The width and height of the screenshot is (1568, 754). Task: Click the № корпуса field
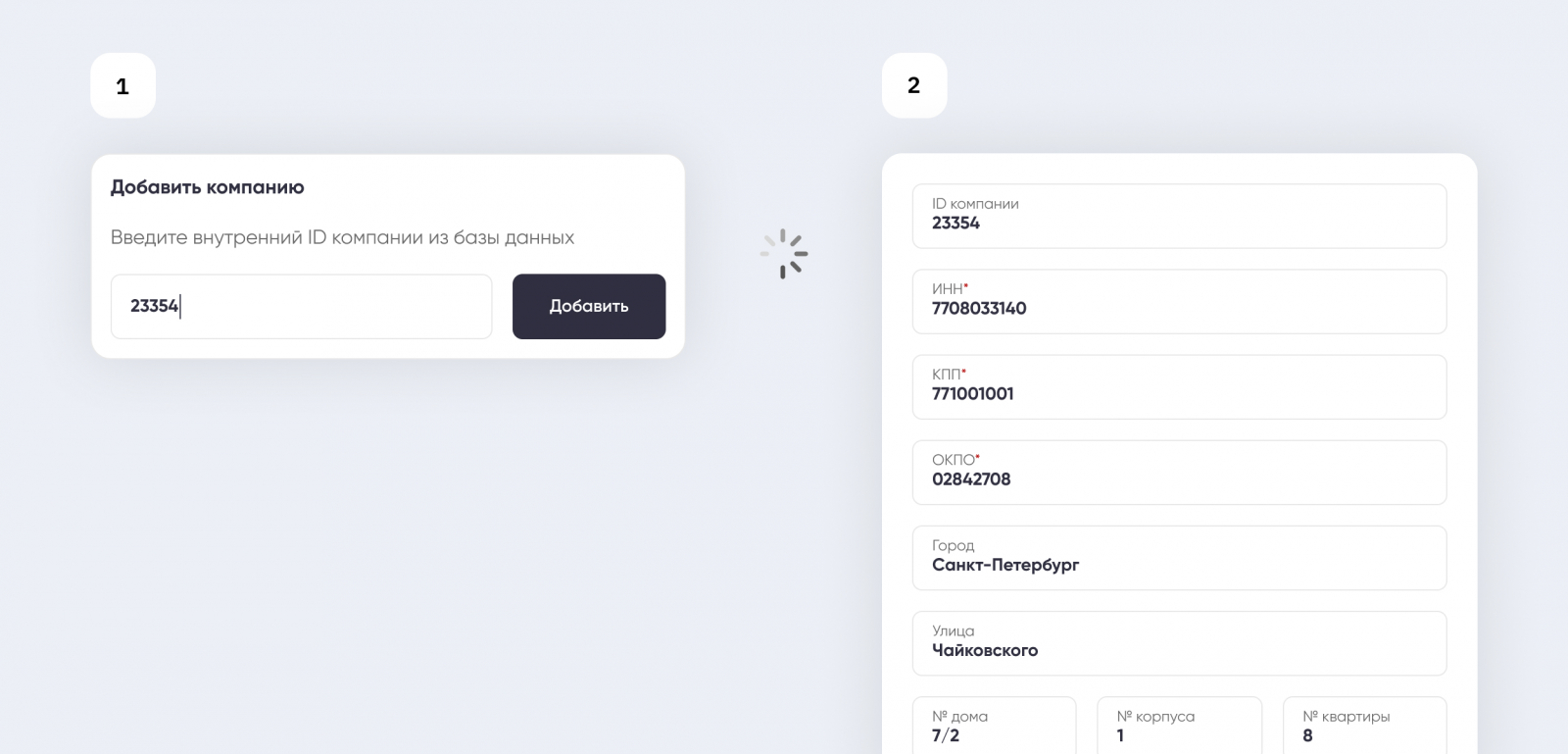[x=1179, y=727]
